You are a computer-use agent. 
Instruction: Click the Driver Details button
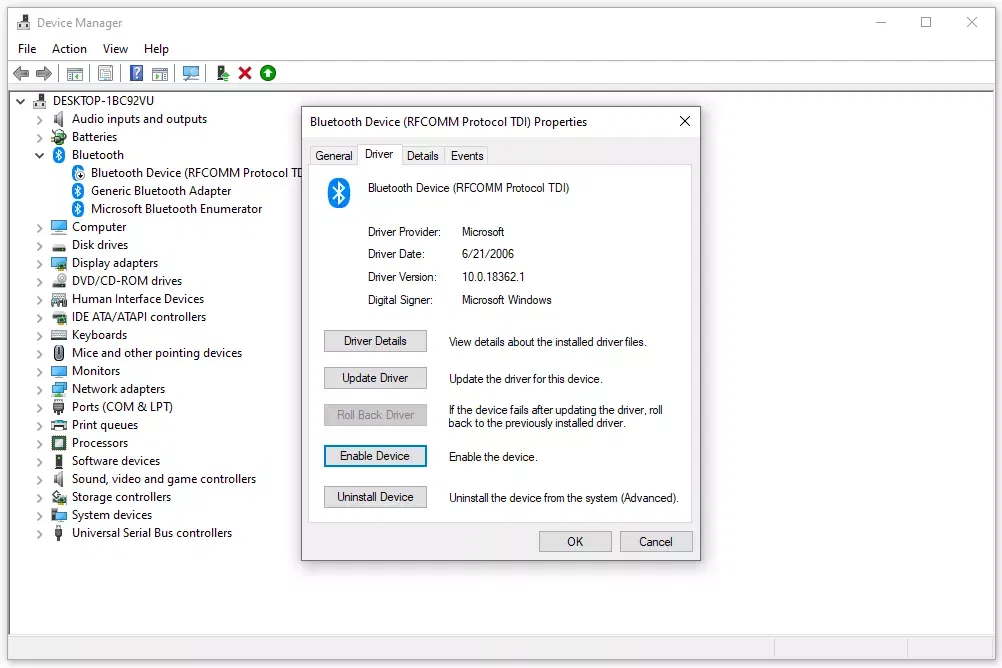375,341
